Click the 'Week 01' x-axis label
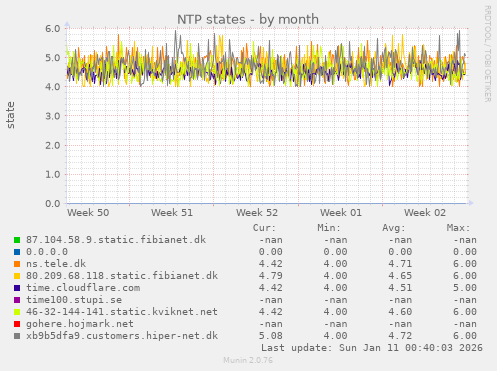Viewport: 497px width, 371px height. (341, 213)
